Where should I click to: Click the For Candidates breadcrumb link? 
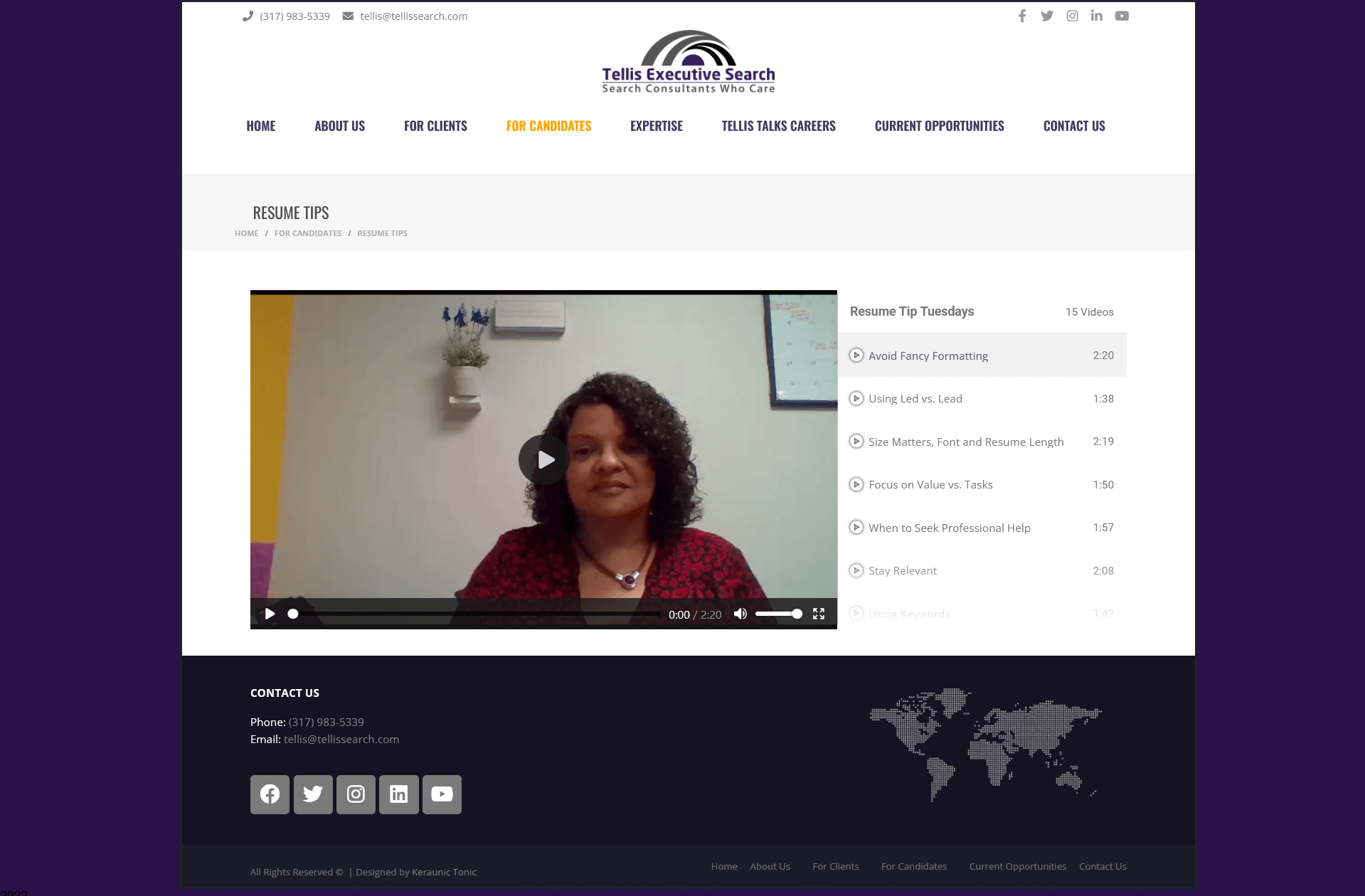(307, 233)
